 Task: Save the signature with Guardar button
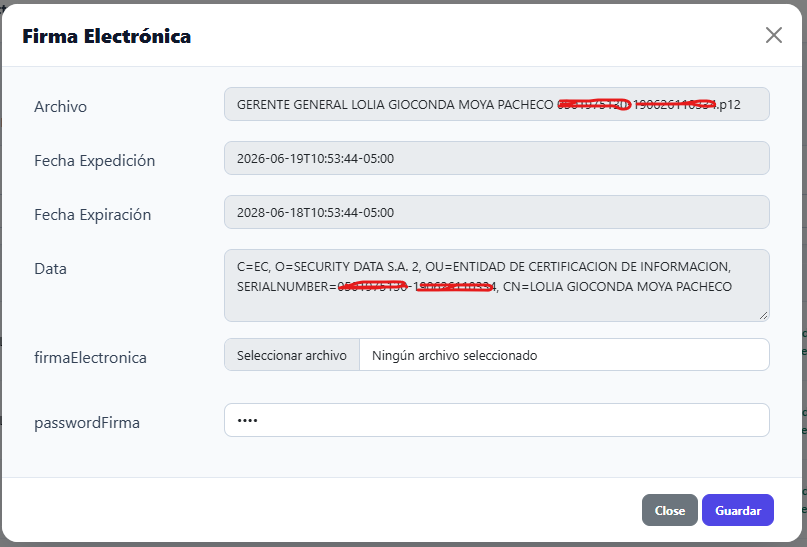click(x=738, y=510)
